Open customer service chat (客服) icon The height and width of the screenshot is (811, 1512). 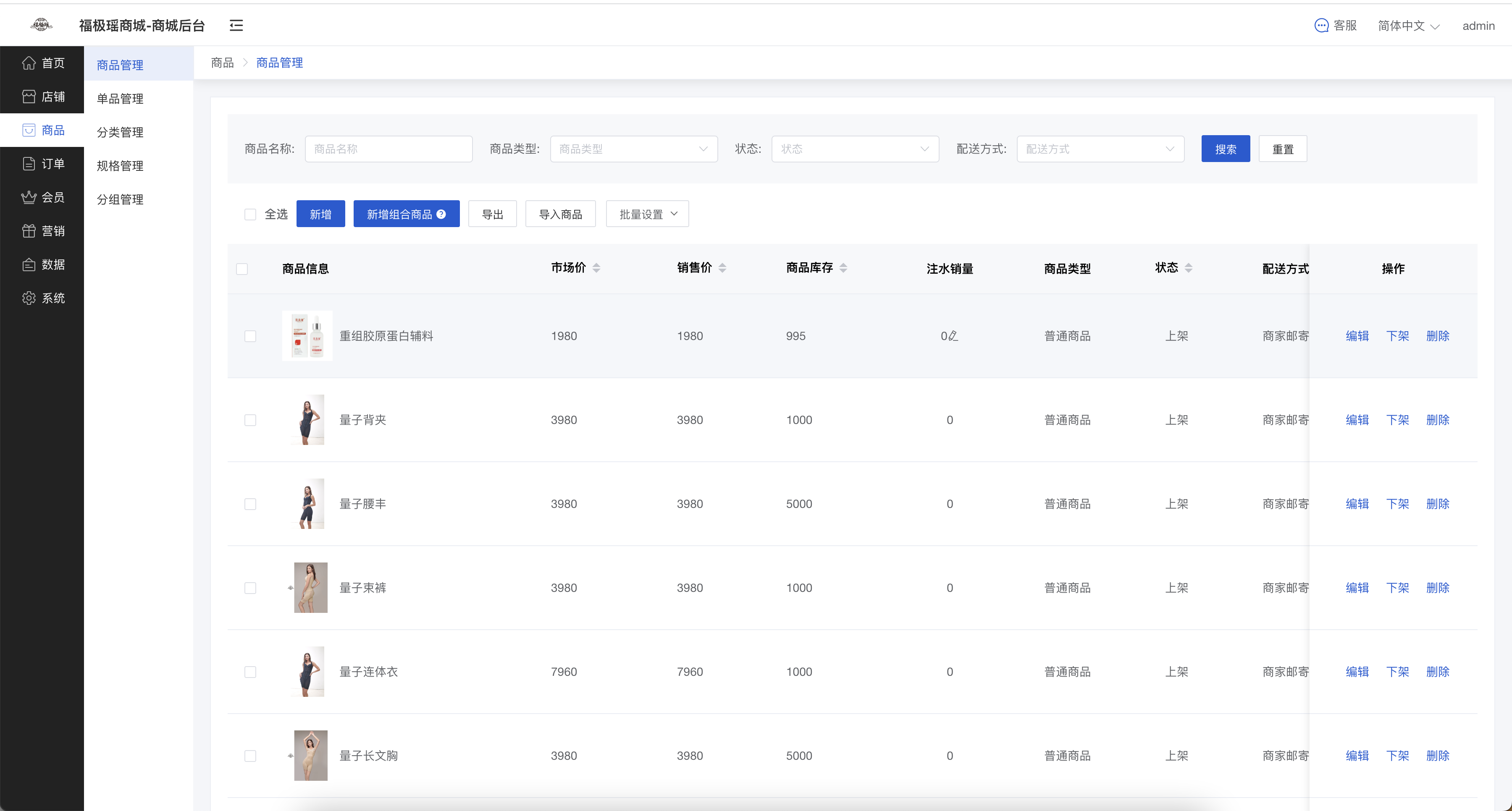[x=1320, y=25]
